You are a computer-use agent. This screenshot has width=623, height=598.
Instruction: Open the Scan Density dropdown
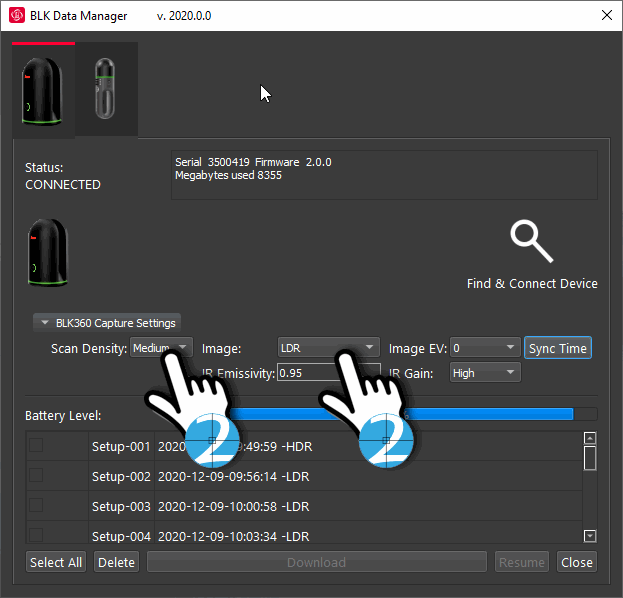(161, 348)
